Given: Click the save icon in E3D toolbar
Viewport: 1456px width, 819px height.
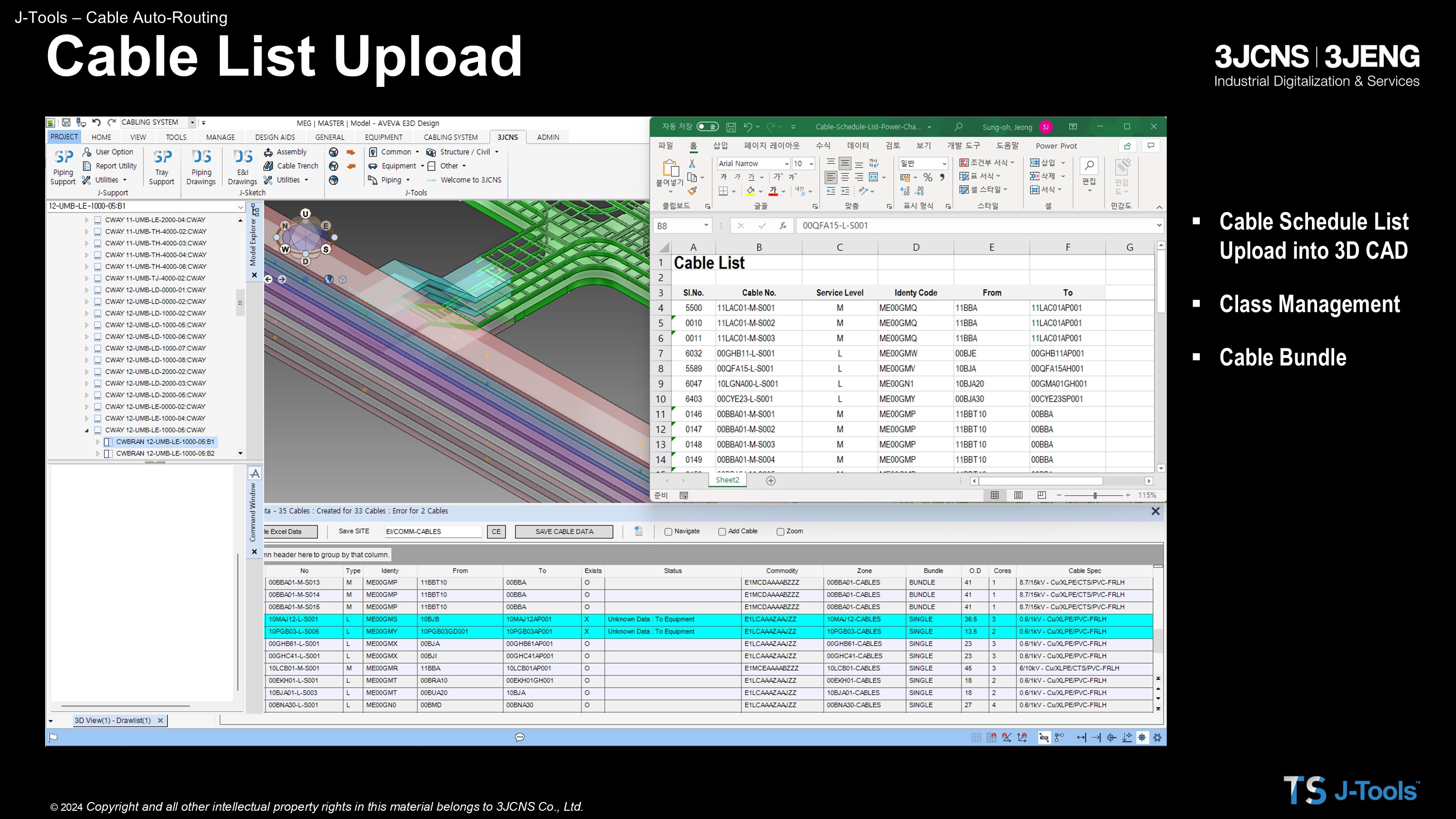Looking at the screenshot, I should click(66, 122).
